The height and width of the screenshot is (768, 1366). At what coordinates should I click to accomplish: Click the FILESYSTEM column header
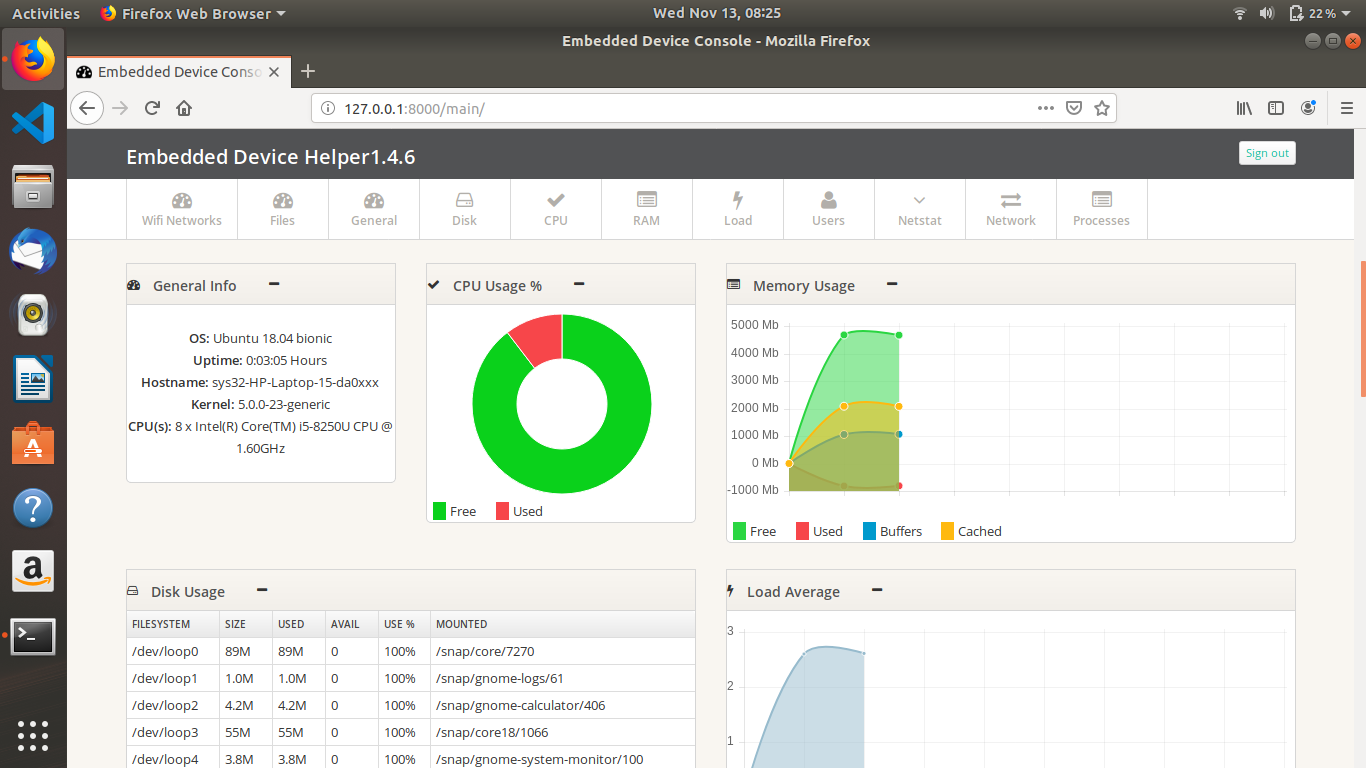173,624
